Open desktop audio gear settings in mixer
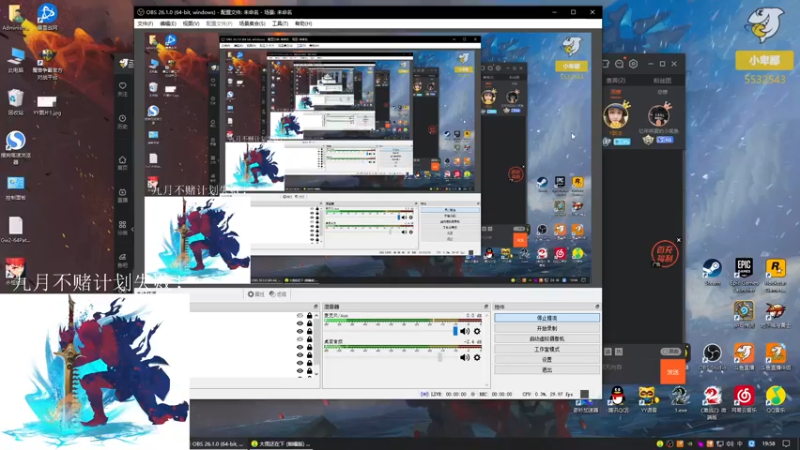 pyautogui.click(x=477, y=358)
